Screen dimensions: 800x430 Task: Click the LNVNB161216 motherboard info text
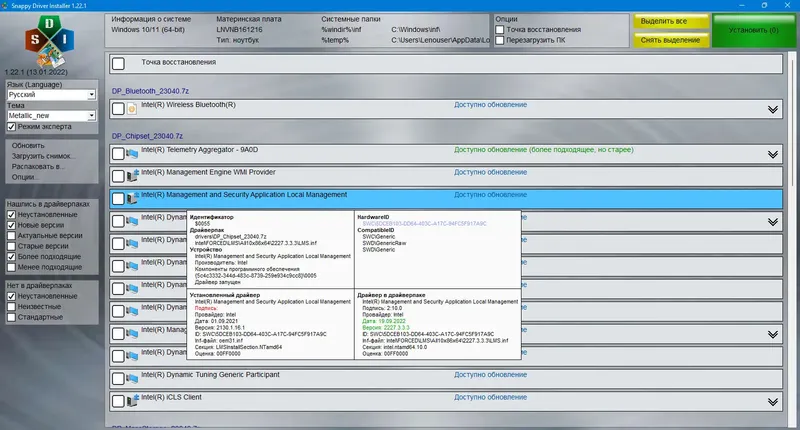(239, 30)
